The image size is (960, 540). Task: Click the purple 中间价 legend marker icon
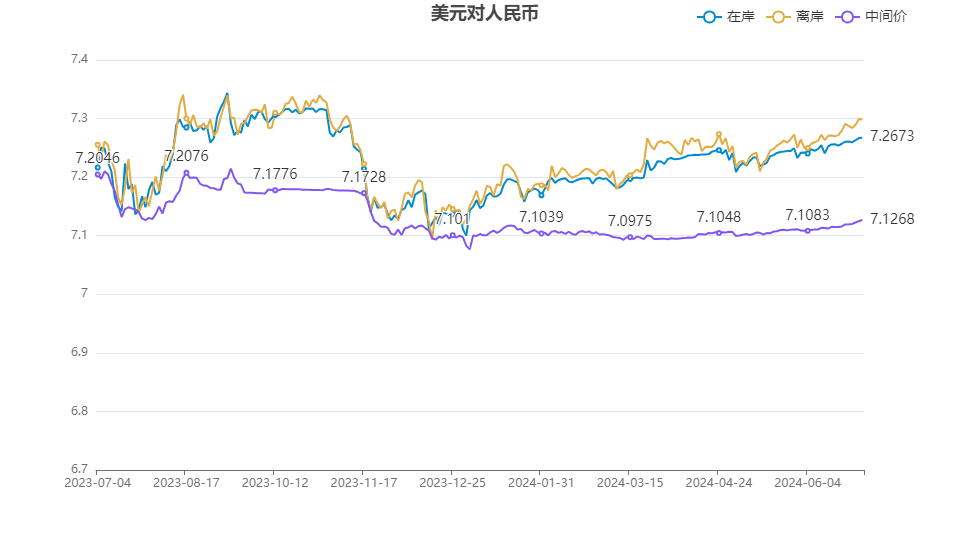coord(849,17)
